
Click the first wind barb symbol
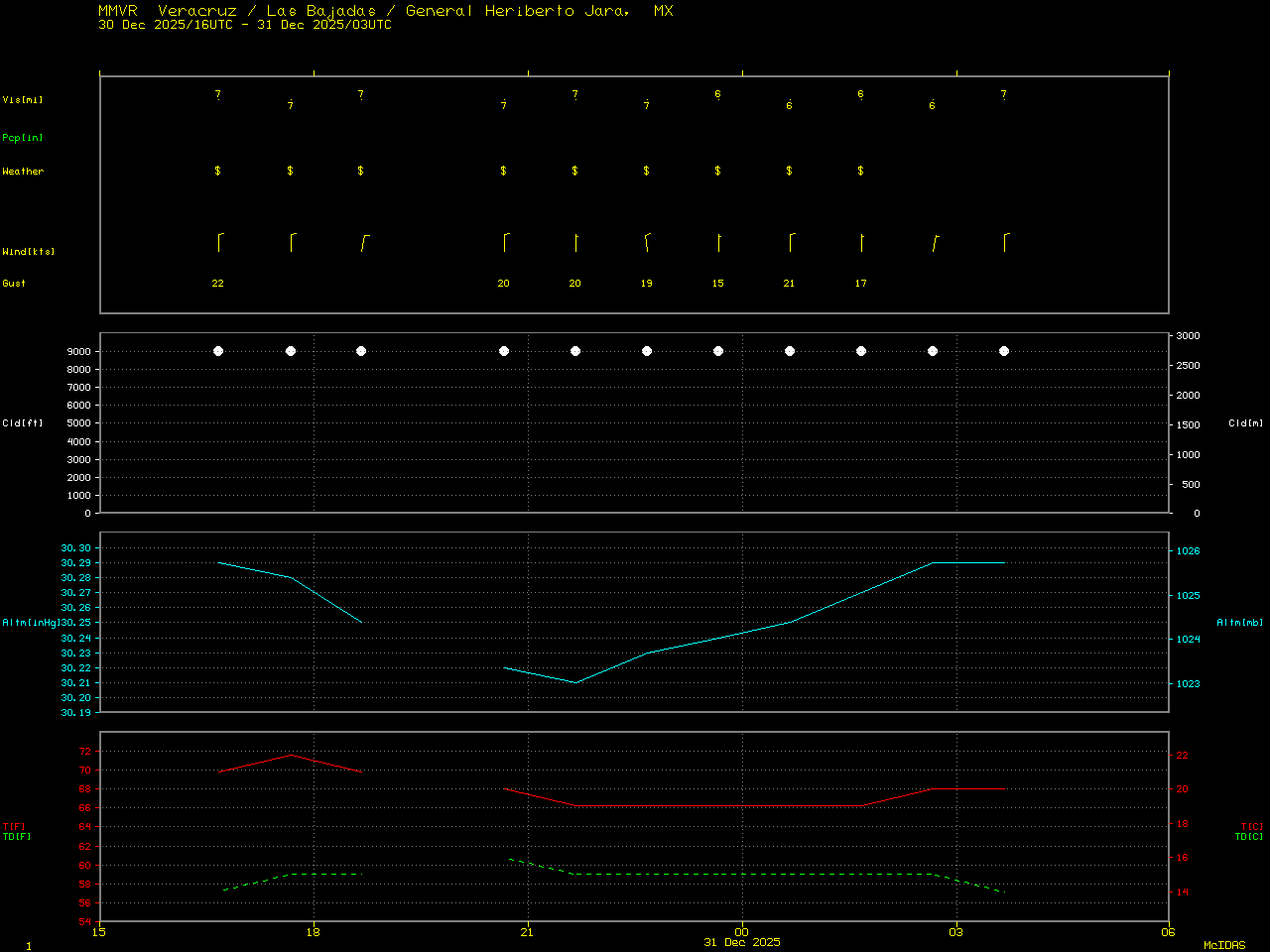coord(219,242)
